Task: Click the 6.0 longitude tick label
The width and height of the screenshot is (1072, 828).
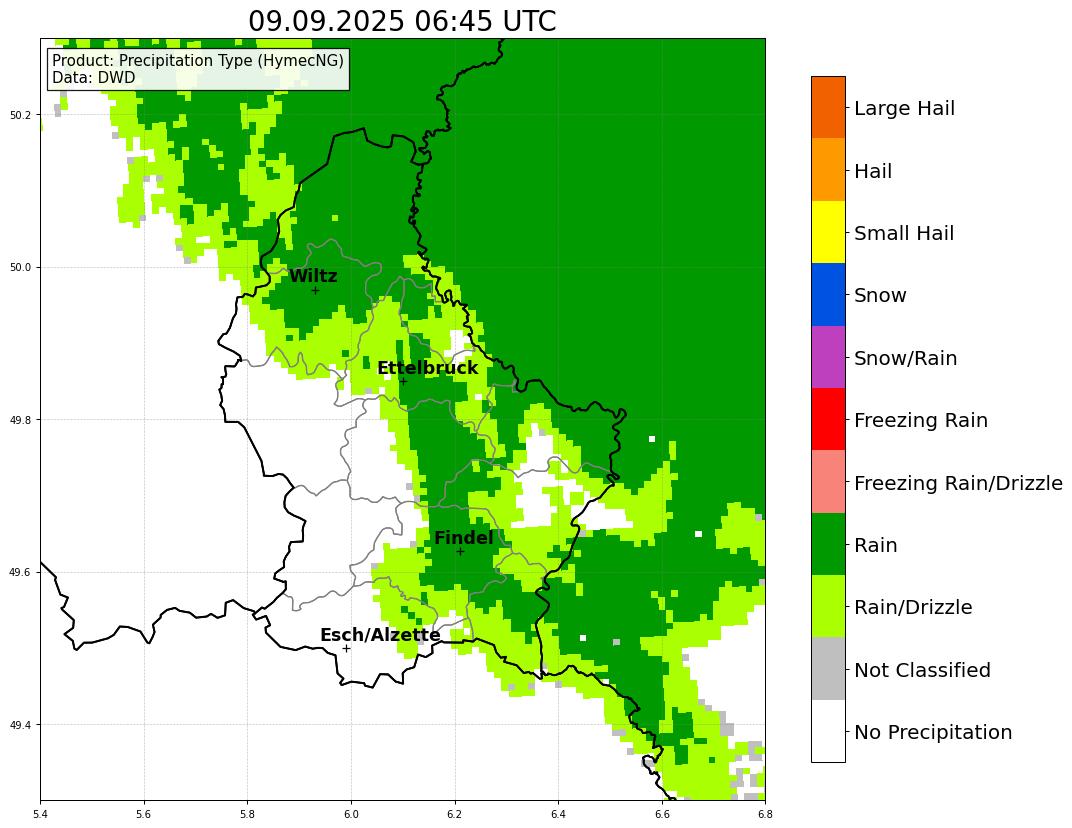Action: 351,814
